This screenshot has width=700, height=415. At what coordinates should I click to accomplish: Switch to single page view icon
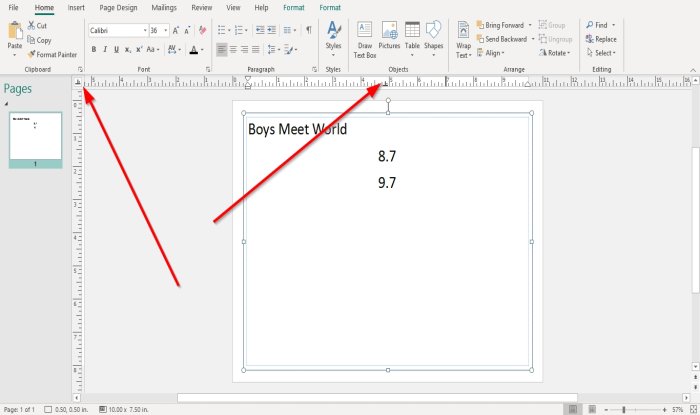pos(572,409)
